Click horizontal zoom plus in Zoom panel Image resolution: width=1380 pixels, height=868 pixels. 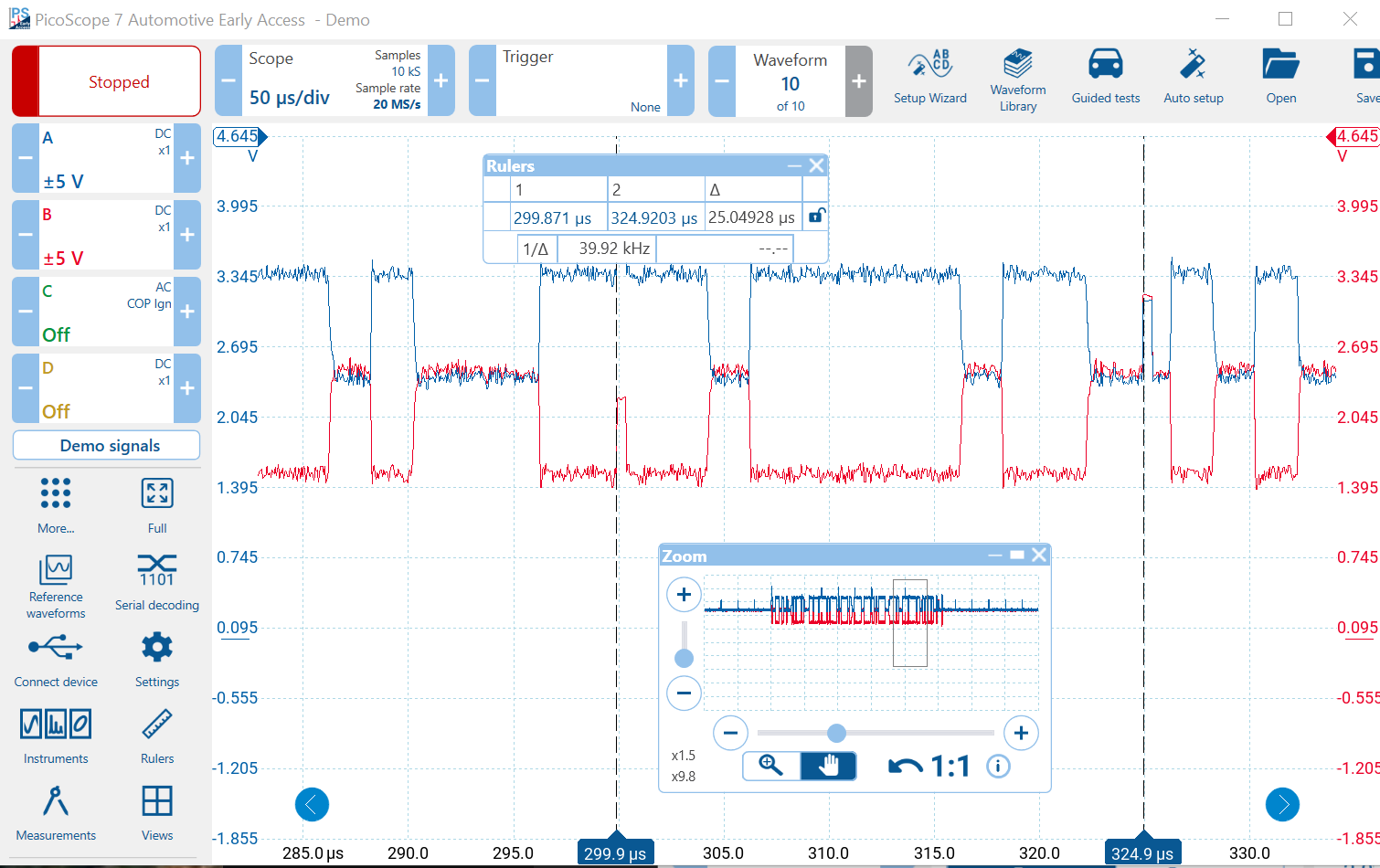(1021, 733)
